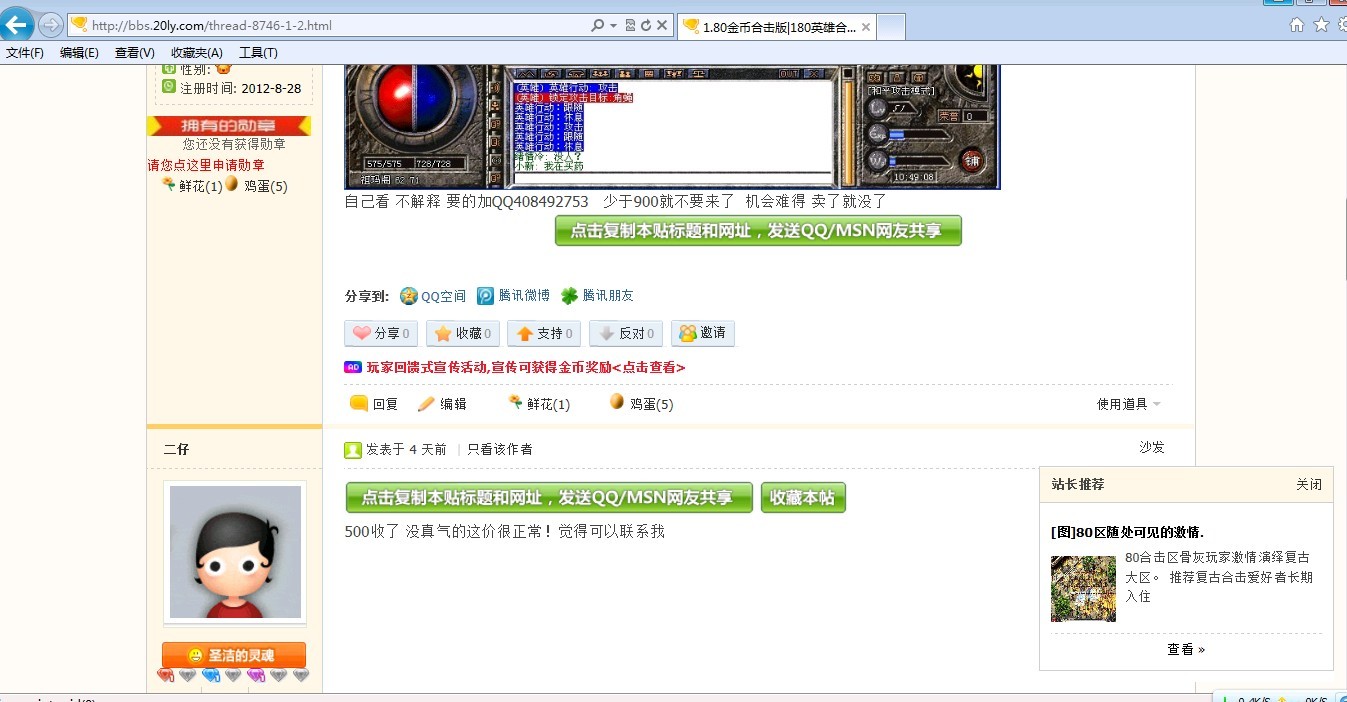
Task: Open the 收藏夹(A) menu
Action: pos(196,53)
